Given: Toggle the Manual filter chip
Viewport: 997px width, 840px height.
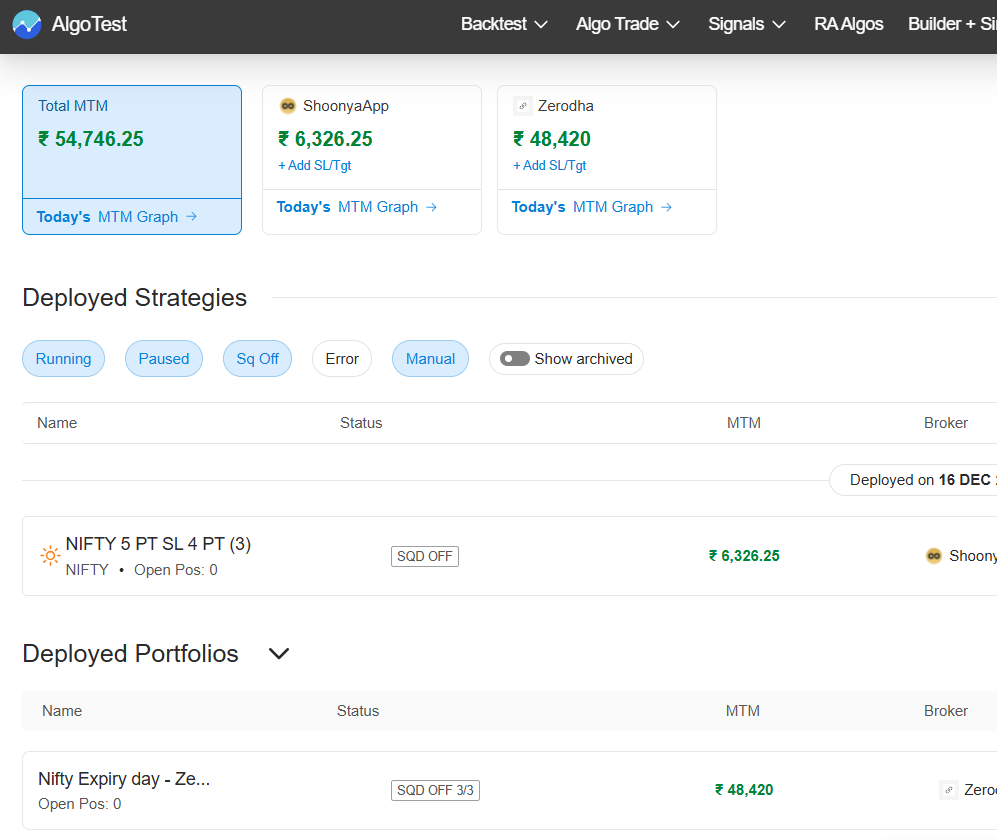Looking at the screenshot, I should click(x=430, y=359).
